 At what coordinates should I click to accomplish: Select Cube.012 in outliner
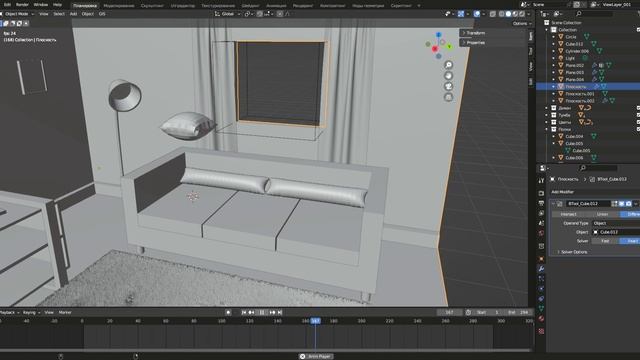(x=574, y=44)
